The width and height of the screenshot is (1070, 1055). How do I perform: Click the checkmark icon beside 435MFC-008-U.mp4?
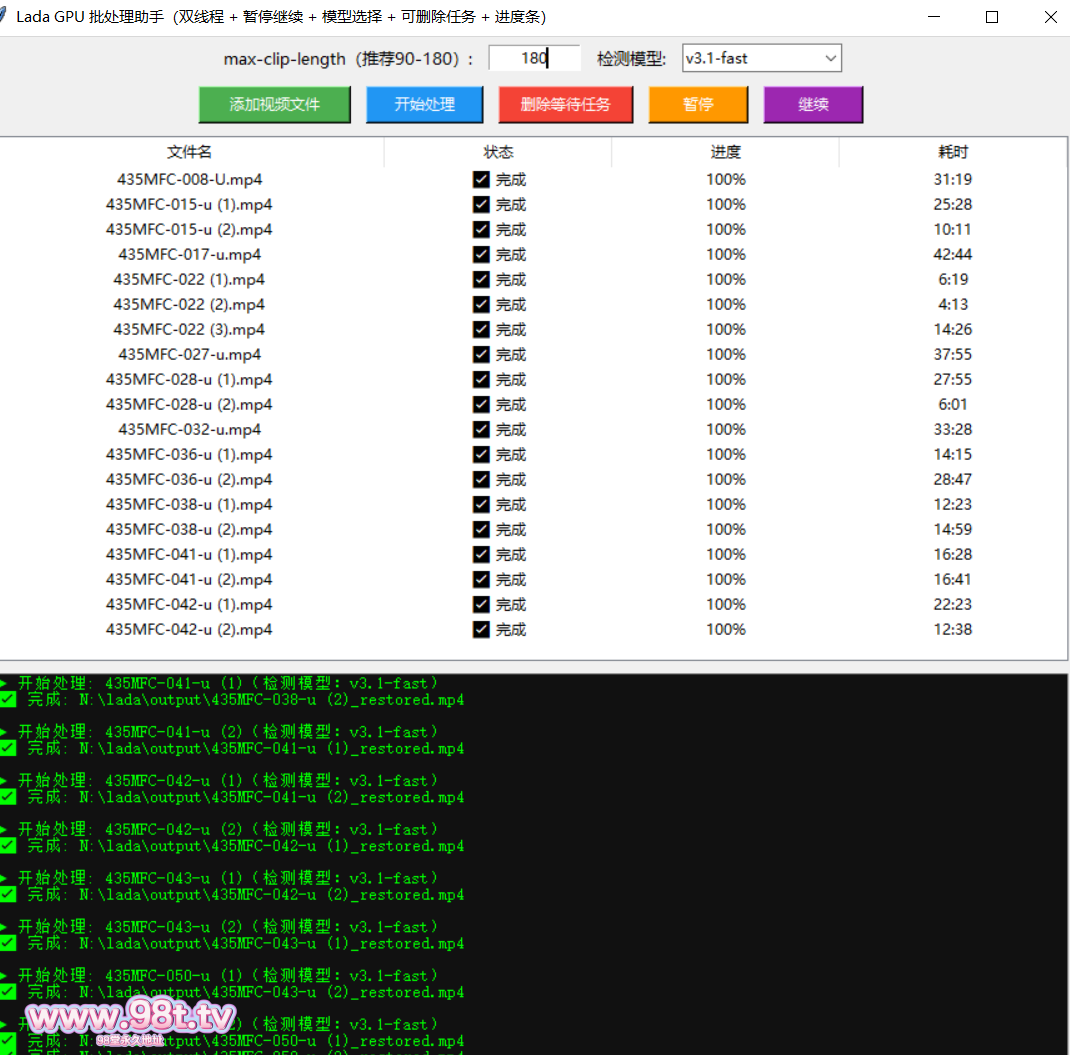coord(481,180)
